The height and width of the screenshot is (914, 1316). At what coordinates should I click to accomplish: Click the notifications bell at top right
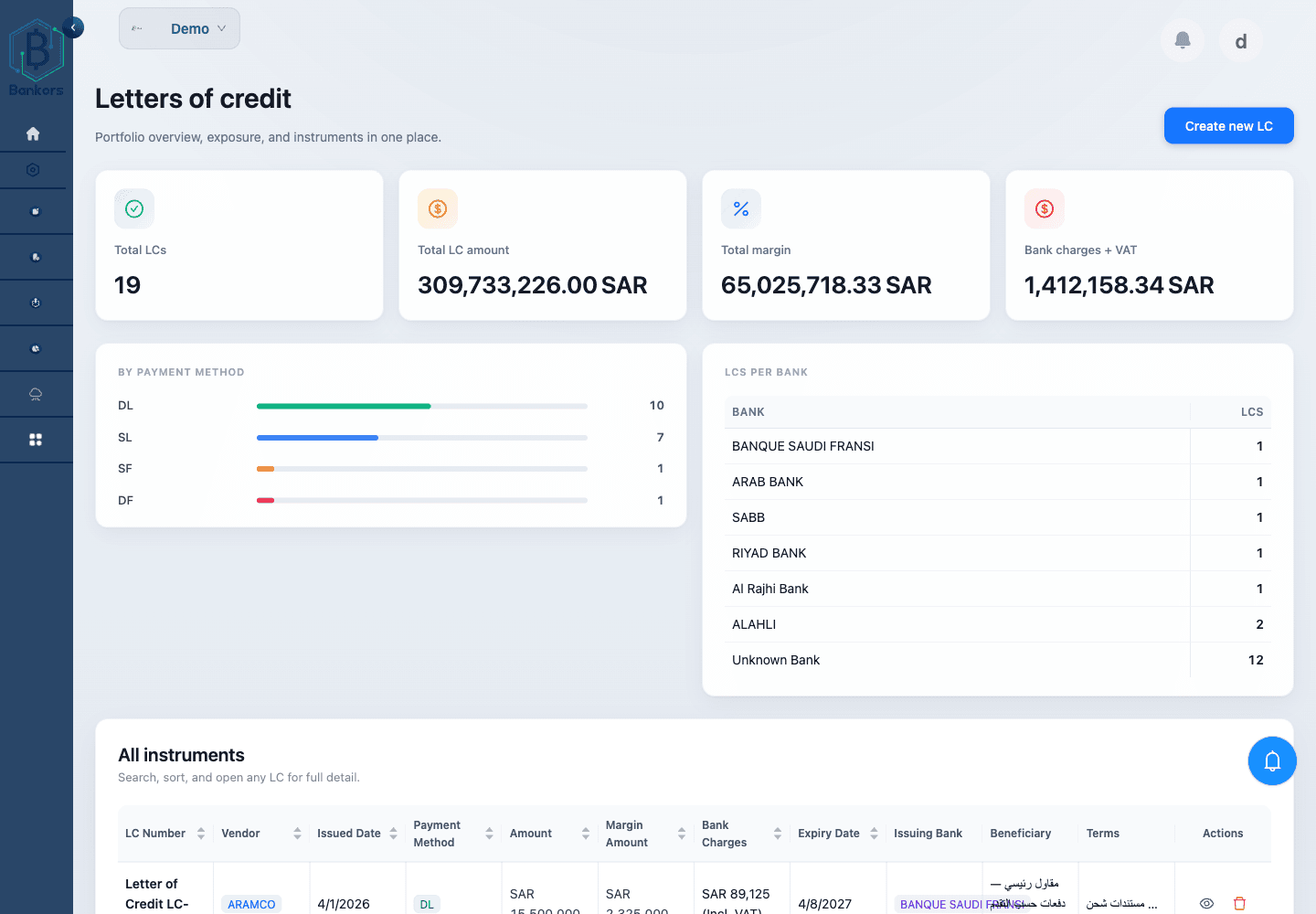[1182, 40]
